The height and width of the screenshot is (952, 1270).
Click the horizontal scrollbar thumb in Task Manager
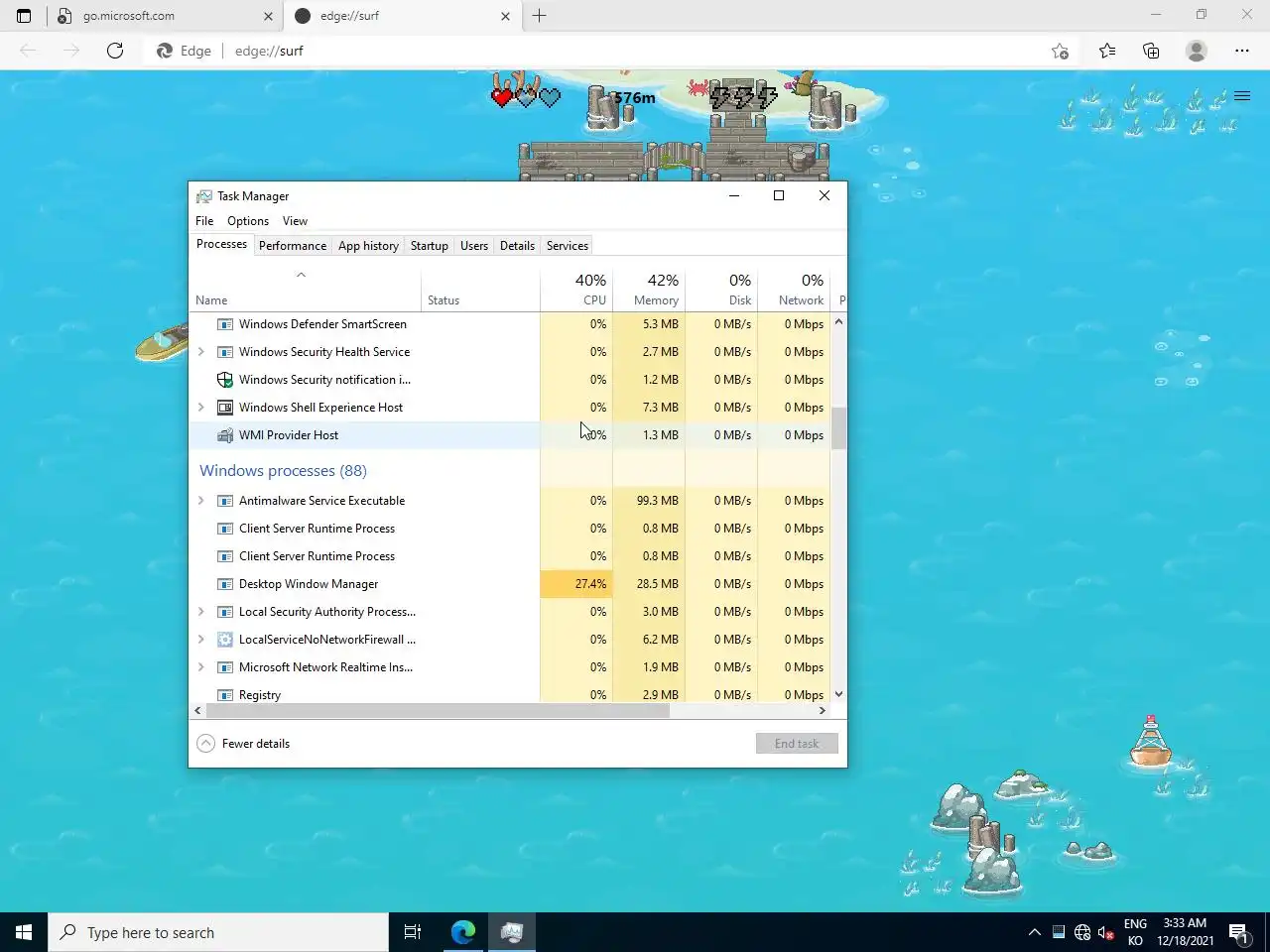[438, 710]
